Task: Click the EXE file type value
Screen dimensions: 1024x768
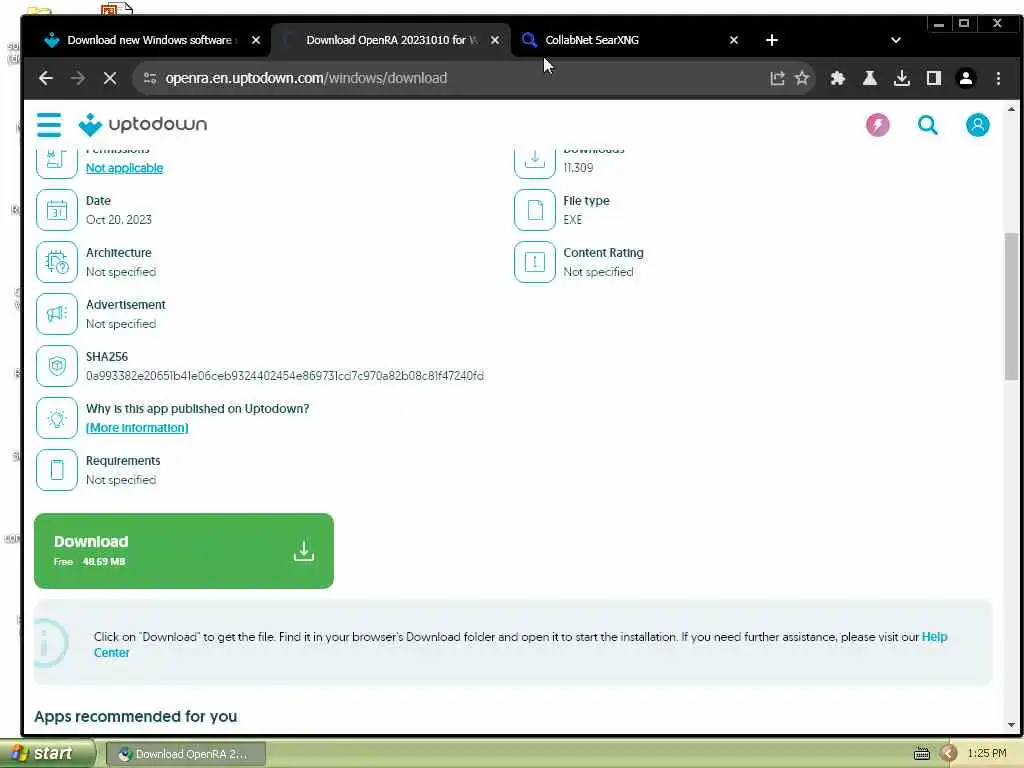Action: tap(572, 219)
